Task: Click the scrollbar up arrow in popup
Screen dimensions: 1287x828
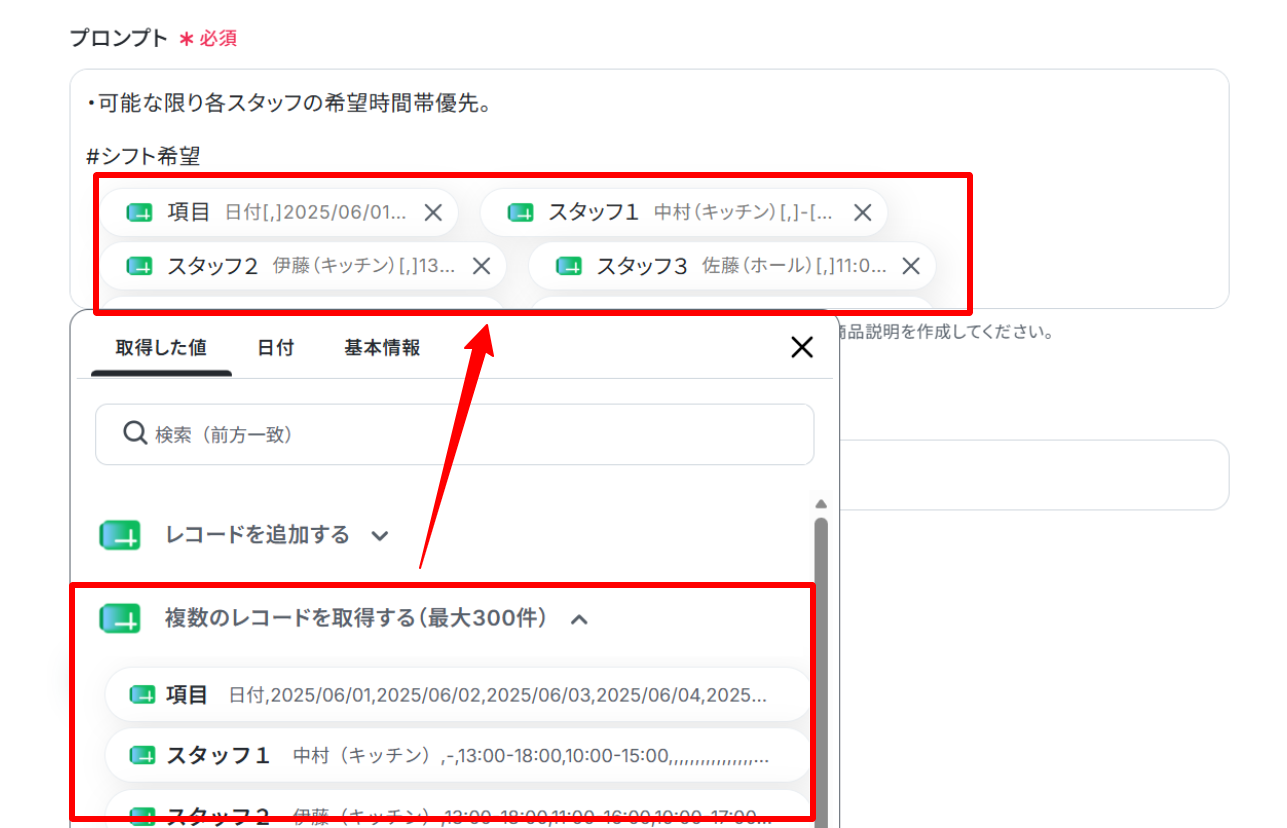Action: pyautogui.click(x=821, y=504)
